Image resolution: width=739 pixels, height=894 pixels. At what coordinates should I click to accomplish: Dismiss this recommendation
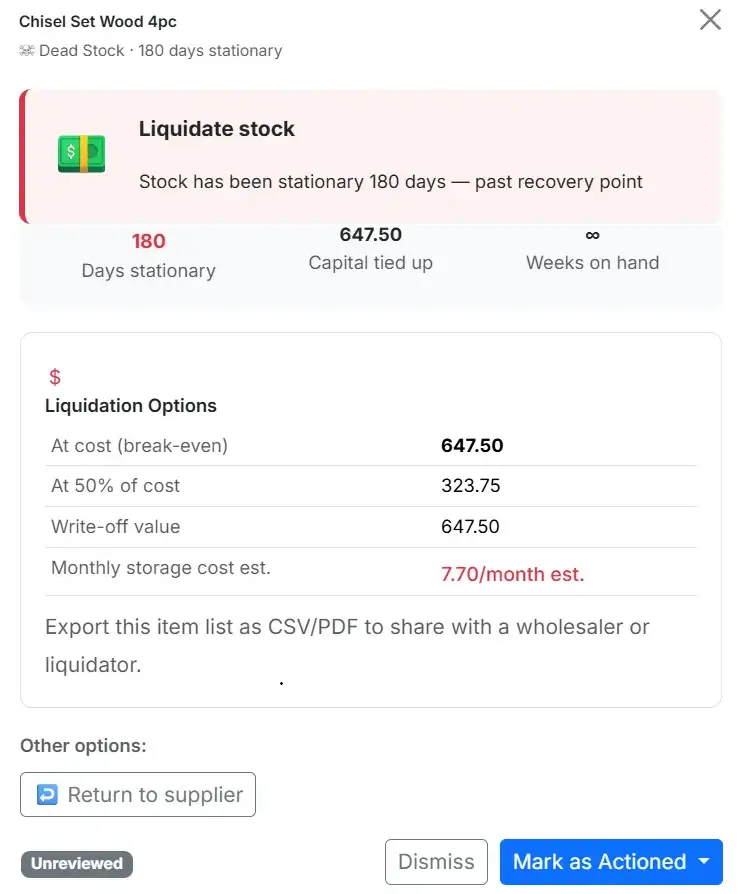coord(436,862)
